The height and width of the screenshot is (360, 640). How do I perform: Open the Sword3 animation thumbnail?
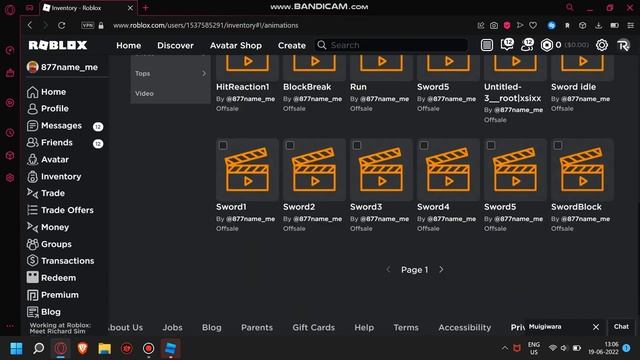coord(381,170)
